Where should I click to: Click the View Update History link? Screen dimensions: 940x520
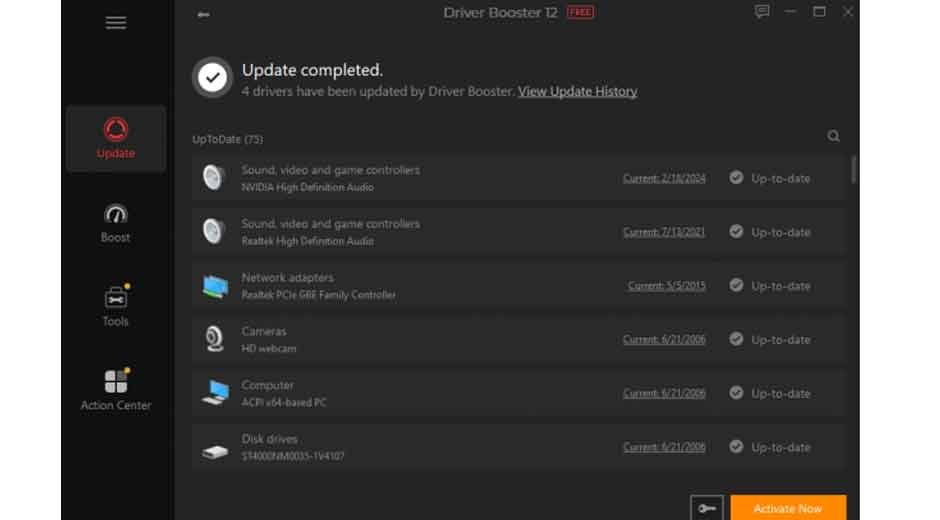point(577,92)
